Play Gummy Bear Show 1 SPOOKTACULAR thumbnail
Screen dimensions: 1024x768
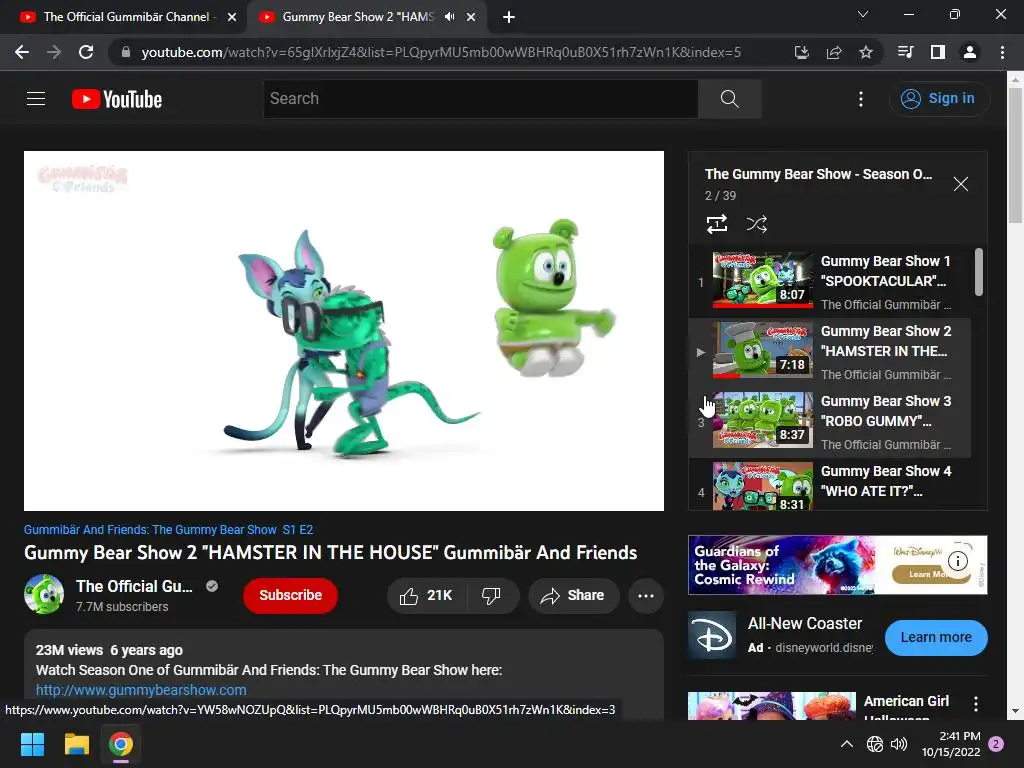[x=763, y=280]
